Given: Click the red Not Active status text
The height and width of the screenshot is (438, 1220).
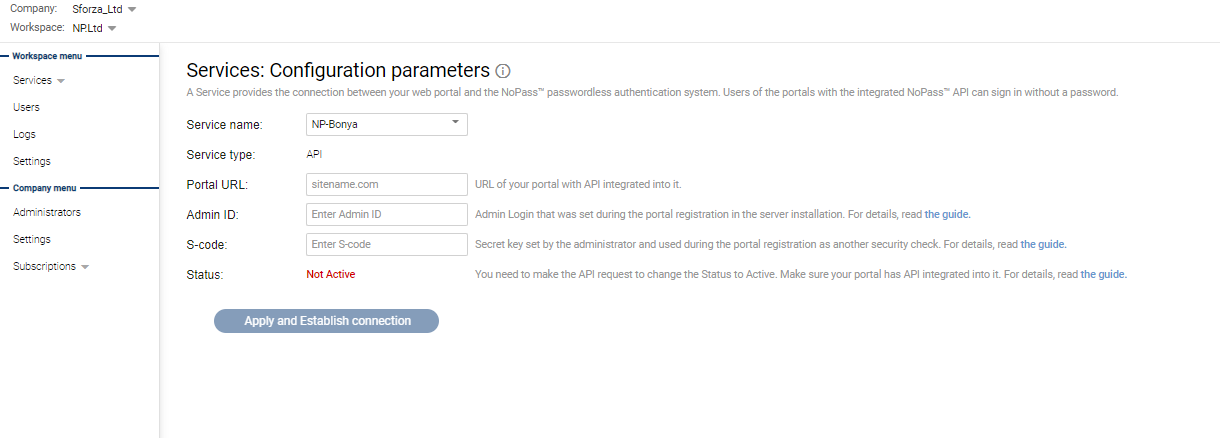Looking at the screenshot, I should [x=330, y=274].
